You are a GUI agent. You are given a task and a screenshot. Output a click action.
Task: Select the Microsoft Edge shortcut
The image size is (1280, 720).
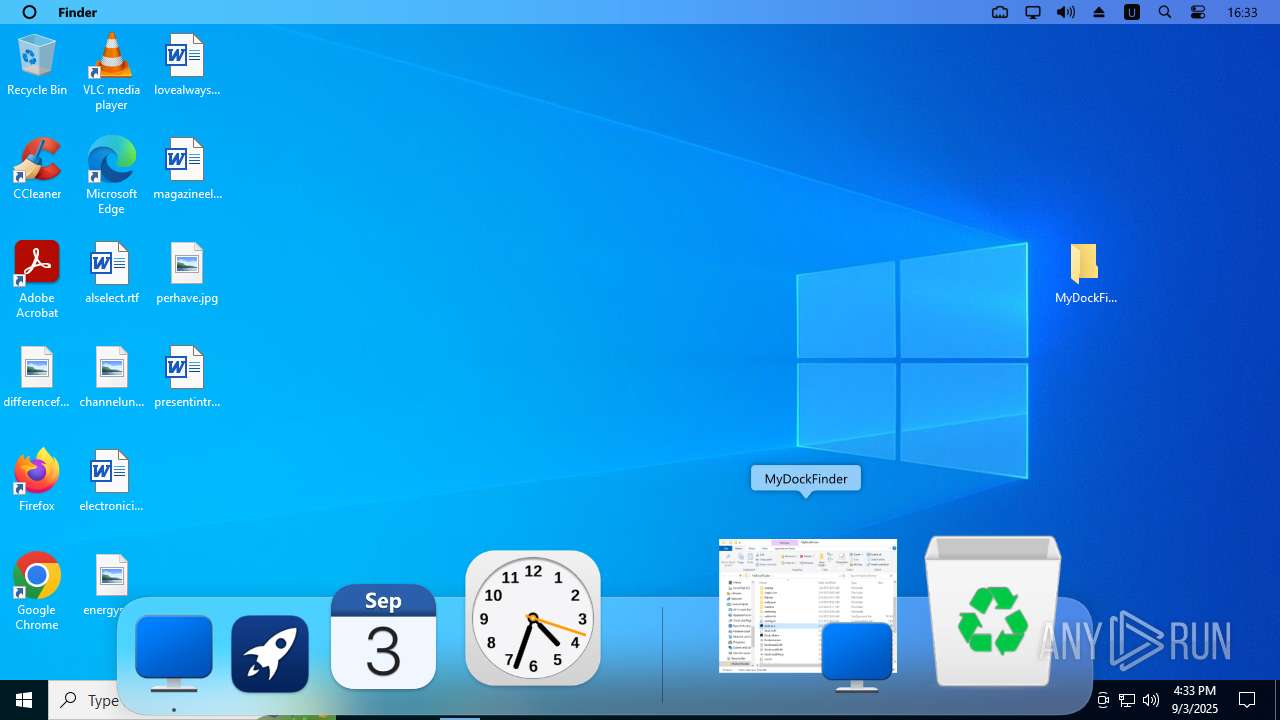click(x=111, y=176)
